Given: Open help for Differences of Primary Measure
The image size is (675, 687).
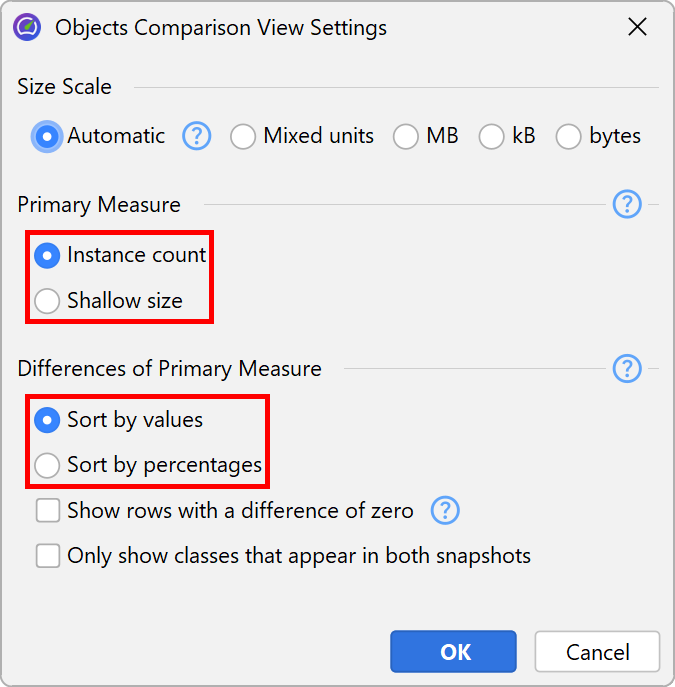Looking at the screenshot, I should [626, 368].
